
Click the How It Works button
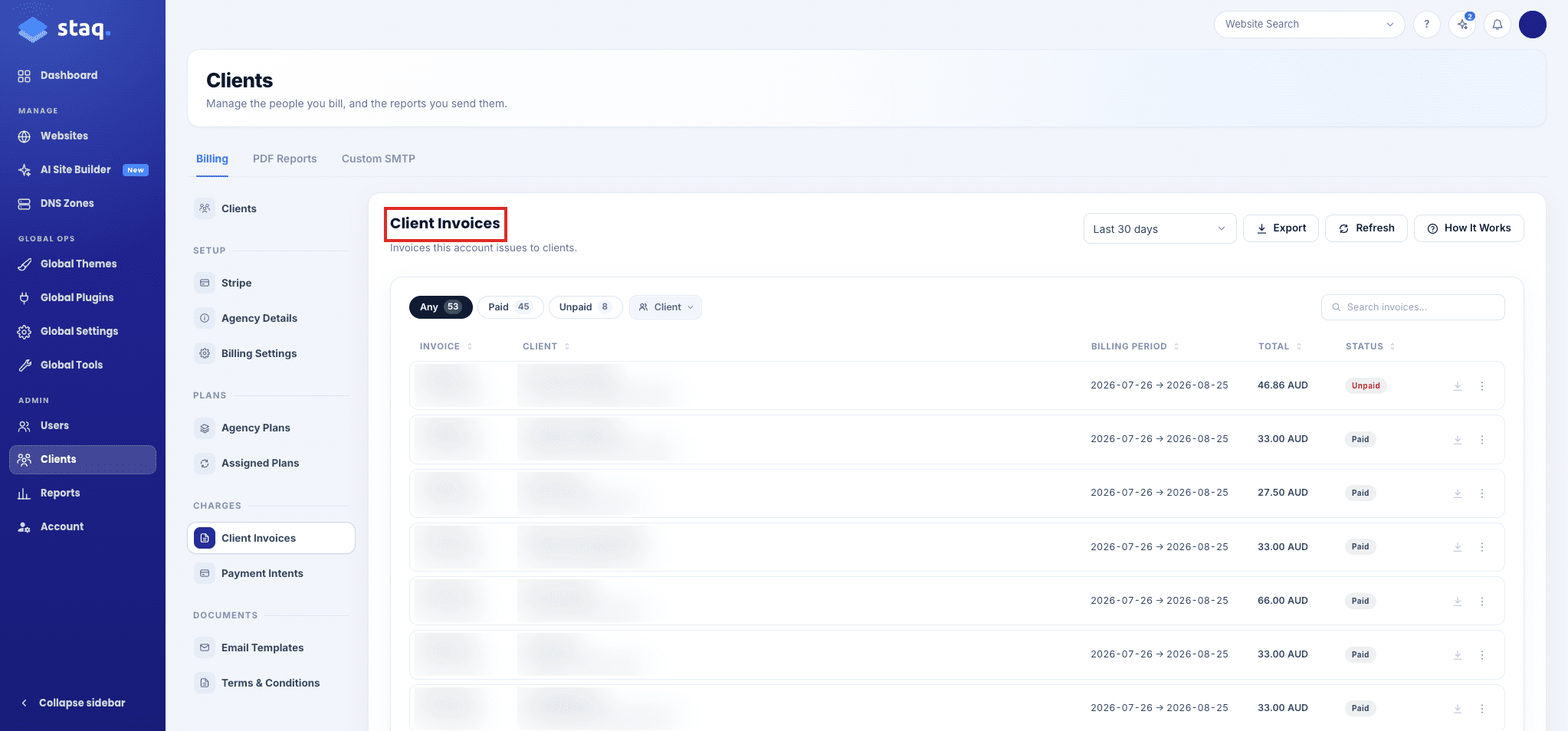[x=1469, y=228]
